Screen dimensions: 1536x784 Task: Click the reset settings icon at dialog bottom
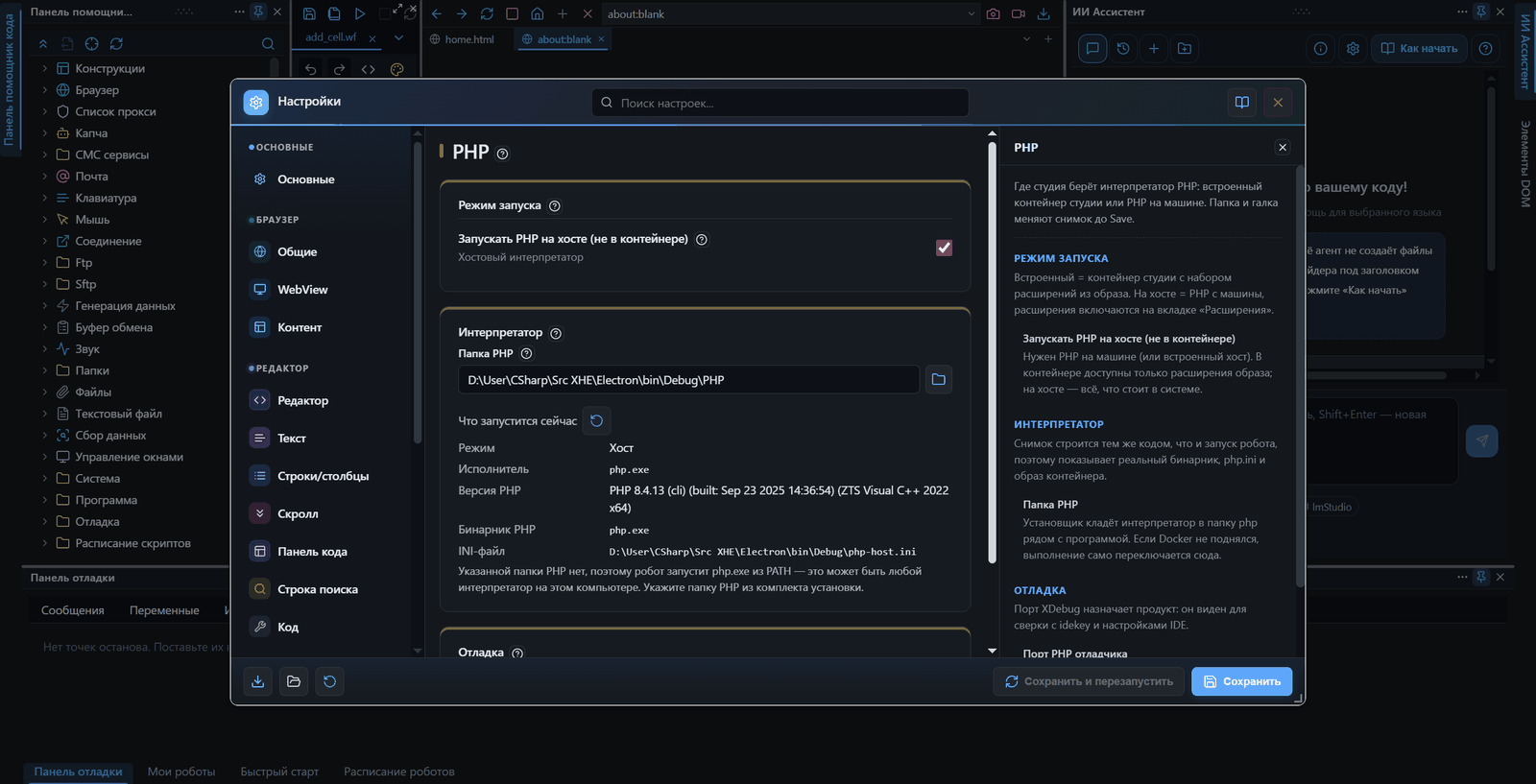tap(330, 681)
